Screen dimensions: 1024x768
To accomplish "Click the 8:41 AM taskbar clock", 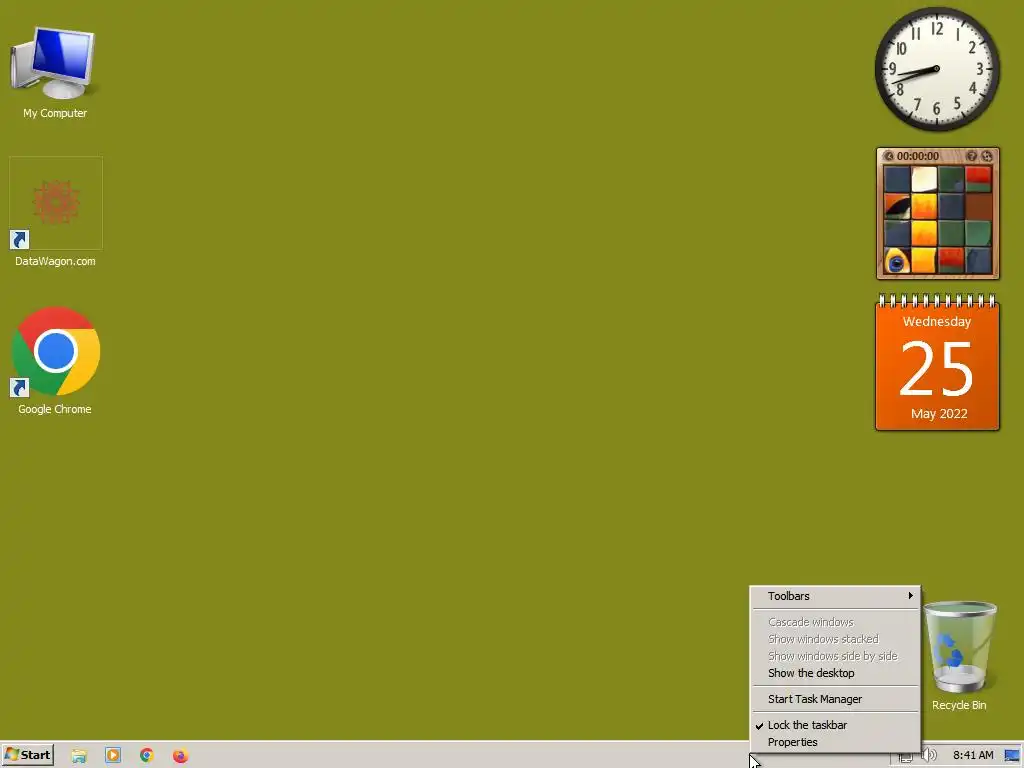I will tap(973, 756).
